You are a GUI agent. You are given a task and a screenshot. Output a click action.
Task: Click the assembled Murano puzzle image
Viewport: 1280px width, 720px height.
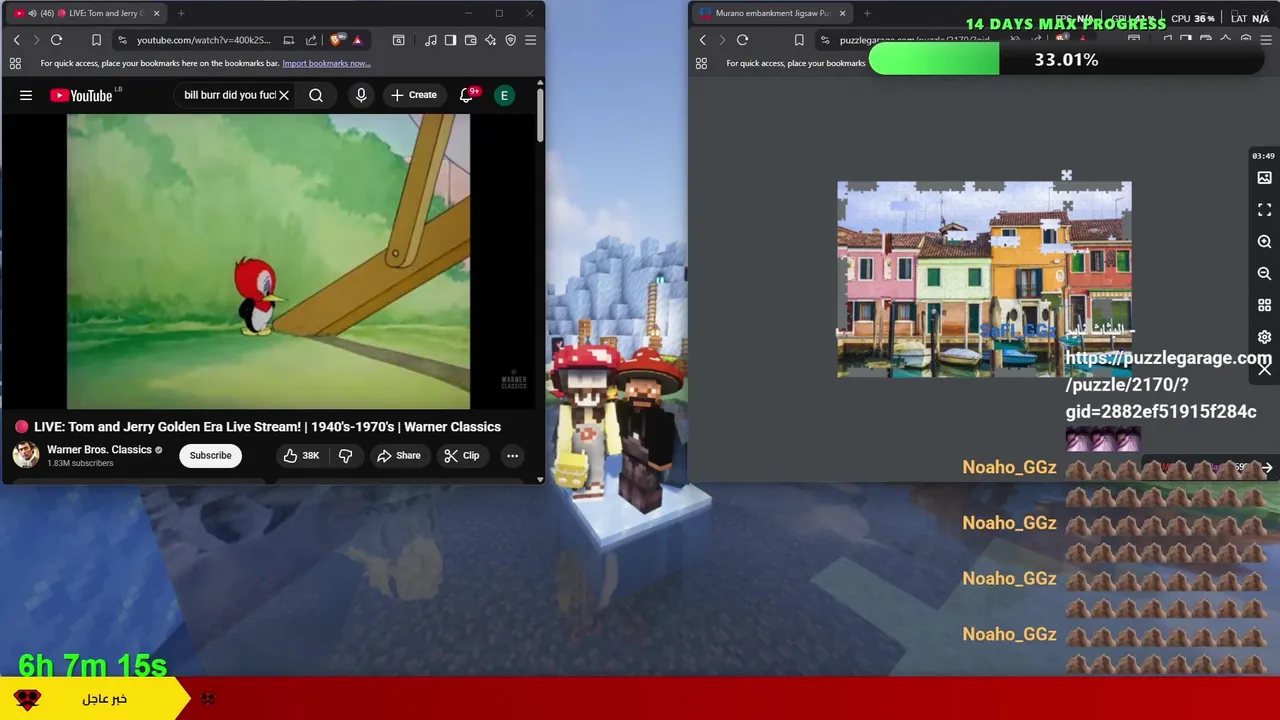pyautogui.click(x=984, y=279)
